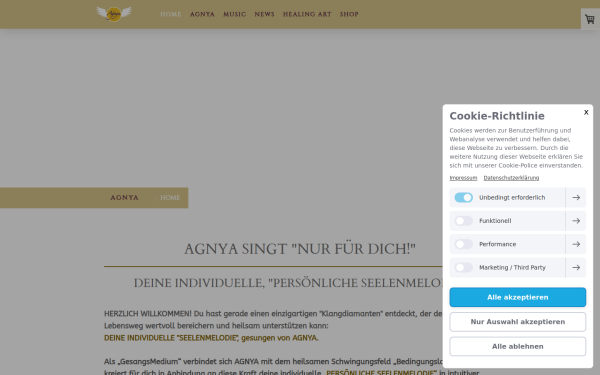The image size is (600, 375).
Task: Click the Alle akzeptieren button
Action: click(x=517, y=297)
